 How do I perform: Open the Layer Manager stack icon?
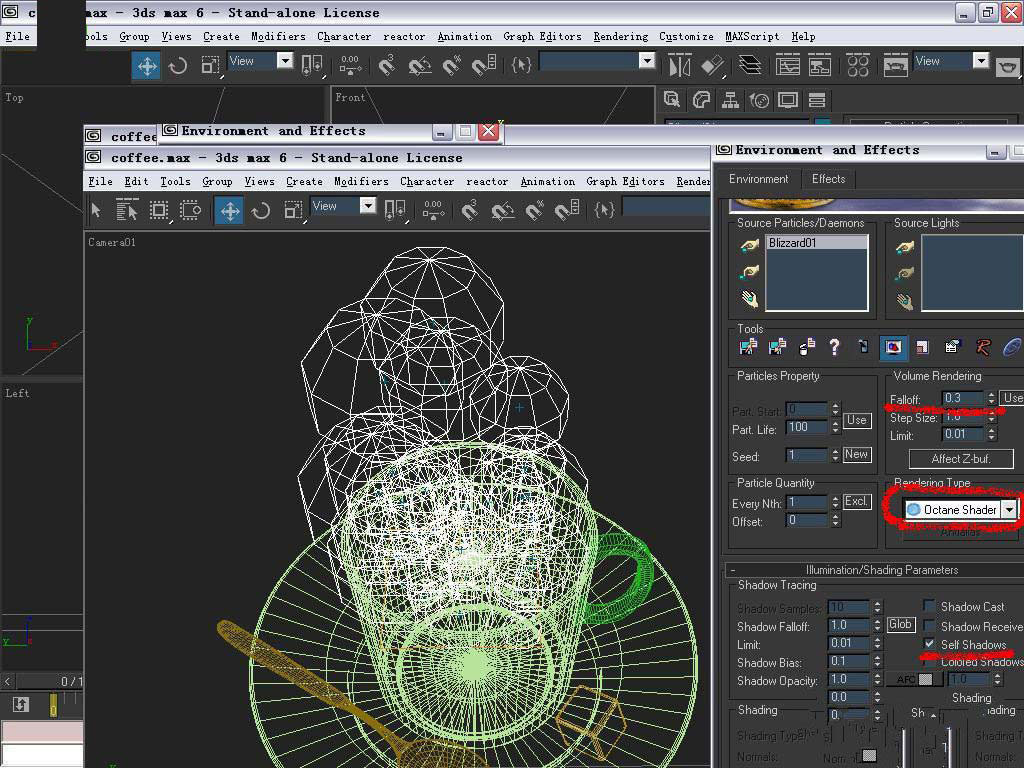tap(750, 66)
